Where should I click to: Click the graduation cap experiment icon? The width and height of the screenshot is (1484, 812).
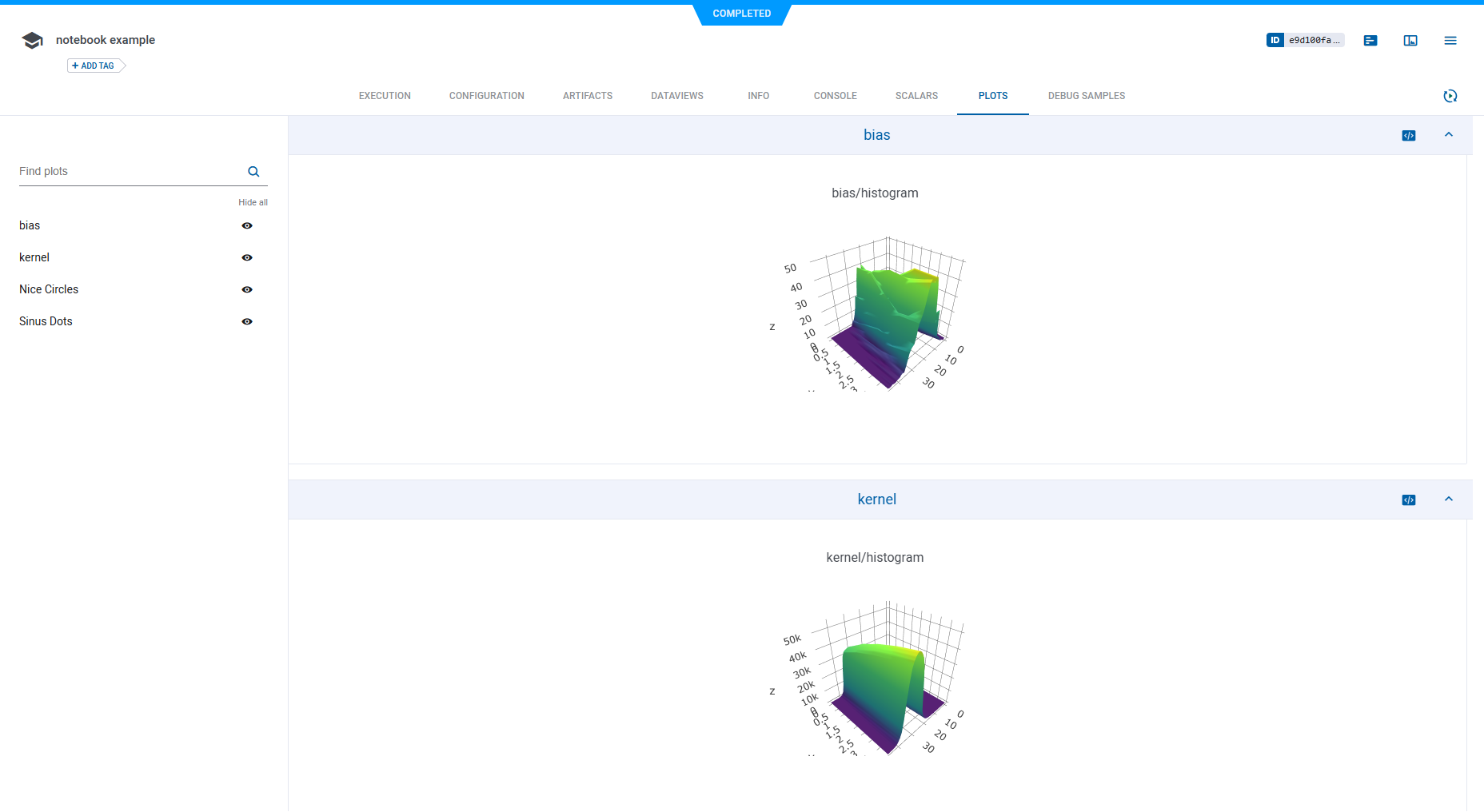point(32,41)
